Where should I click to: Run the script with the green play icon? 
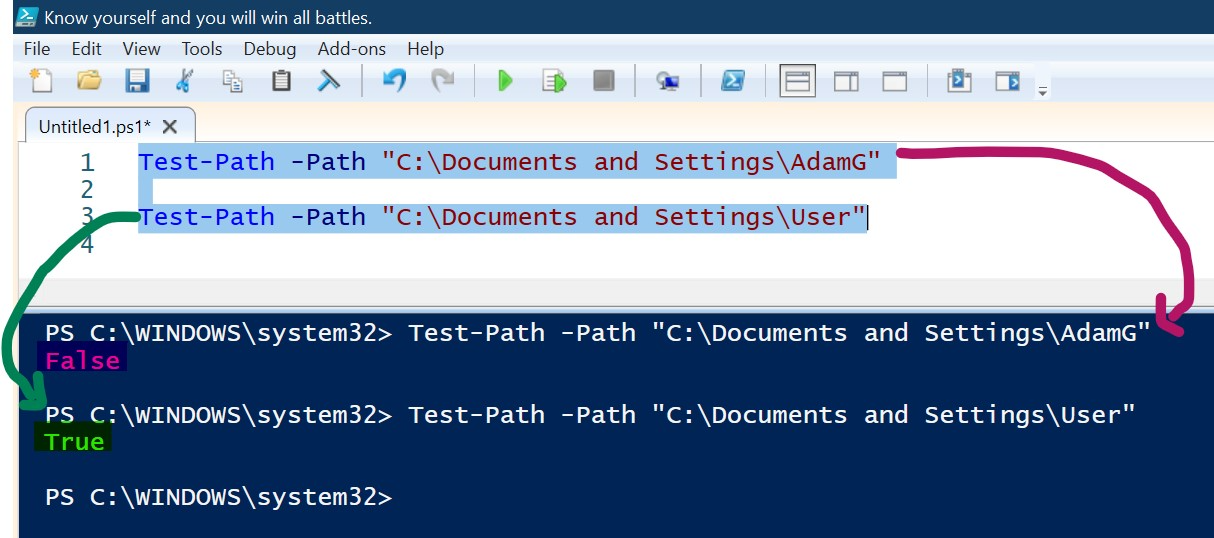point(505,81)
